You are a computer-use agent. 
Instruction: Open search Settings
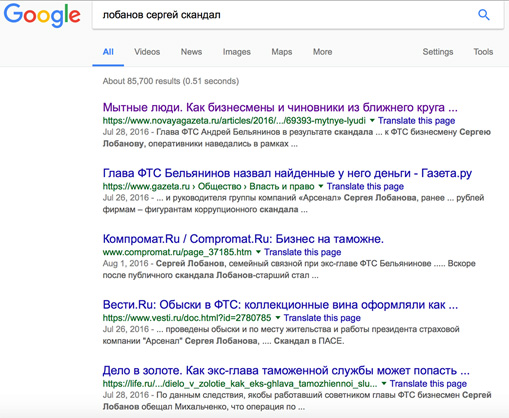pos(438,52)
